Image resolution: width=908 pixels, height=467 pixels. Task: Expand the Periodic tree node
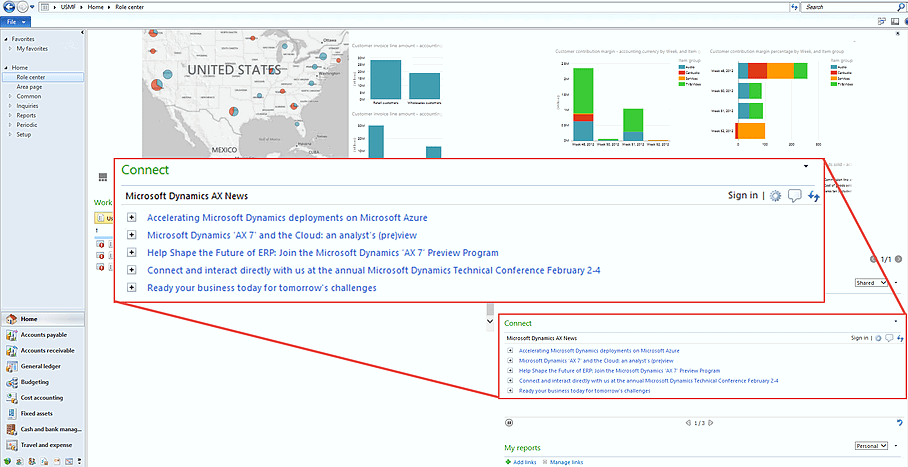tap(10, 125)
